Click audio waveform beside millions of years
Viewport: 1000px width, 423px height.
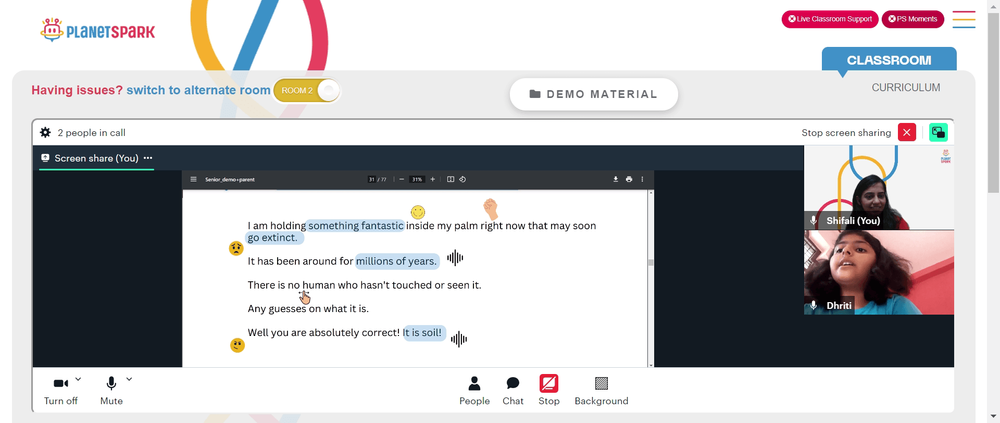tap(455, 258)
